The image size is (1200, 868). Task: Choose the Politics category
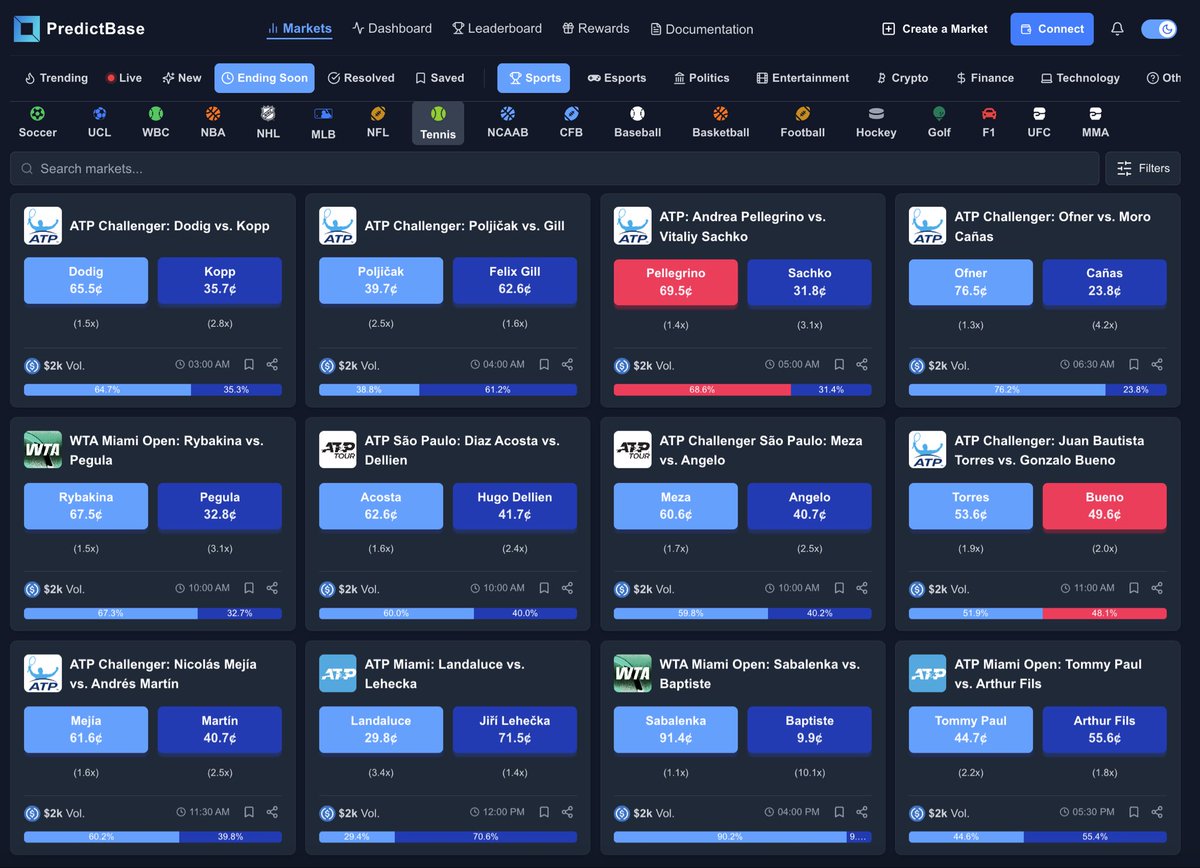tap(702, 78)
